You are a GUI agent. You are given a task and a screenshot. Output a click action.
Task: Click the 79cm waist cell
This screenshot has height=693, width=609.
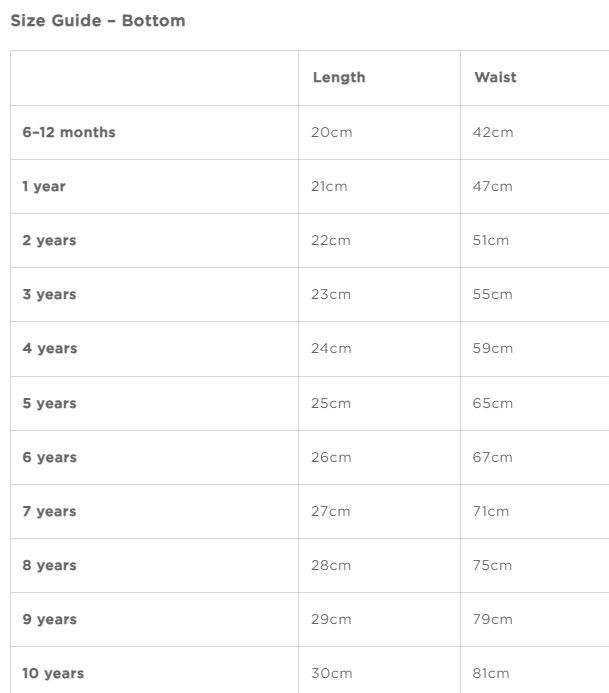493,619
